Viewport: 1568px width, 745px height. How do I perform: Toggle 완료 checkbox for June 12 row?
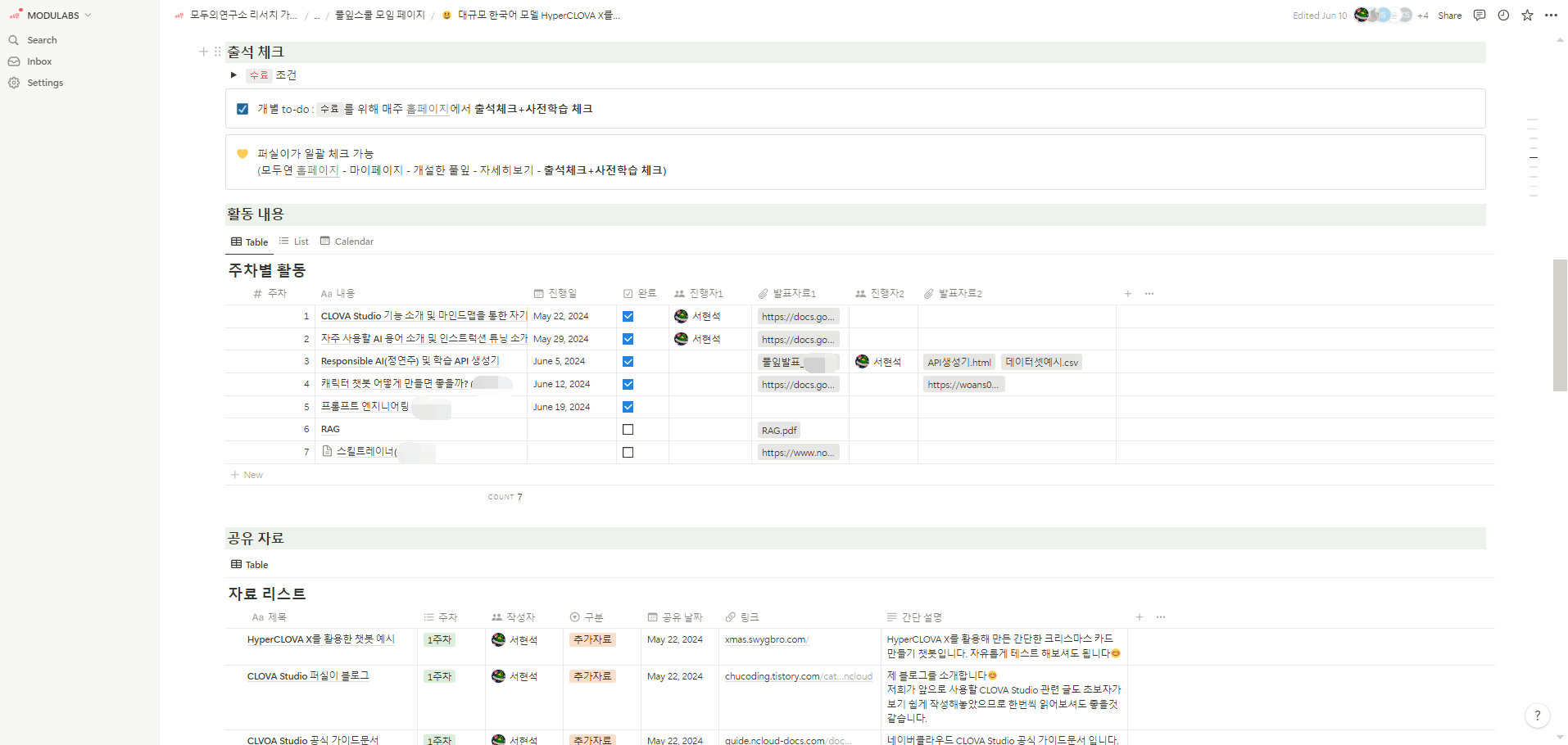pyautogui.click(x=628, y=384)
